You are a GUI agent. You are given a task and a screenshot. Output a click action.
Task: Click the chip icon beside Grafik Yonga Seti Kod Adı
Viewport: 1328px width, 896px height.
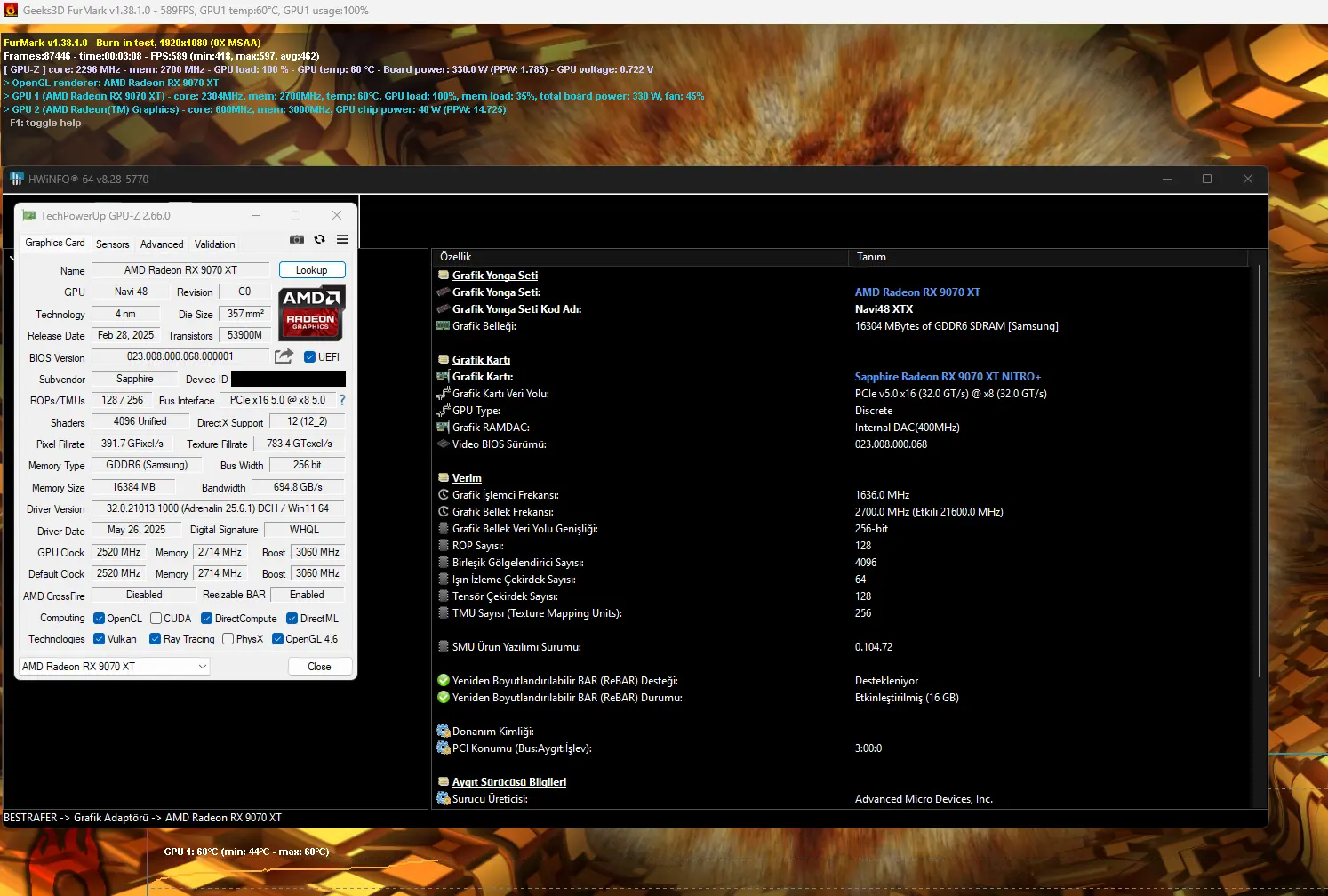(x=444, y=308)
